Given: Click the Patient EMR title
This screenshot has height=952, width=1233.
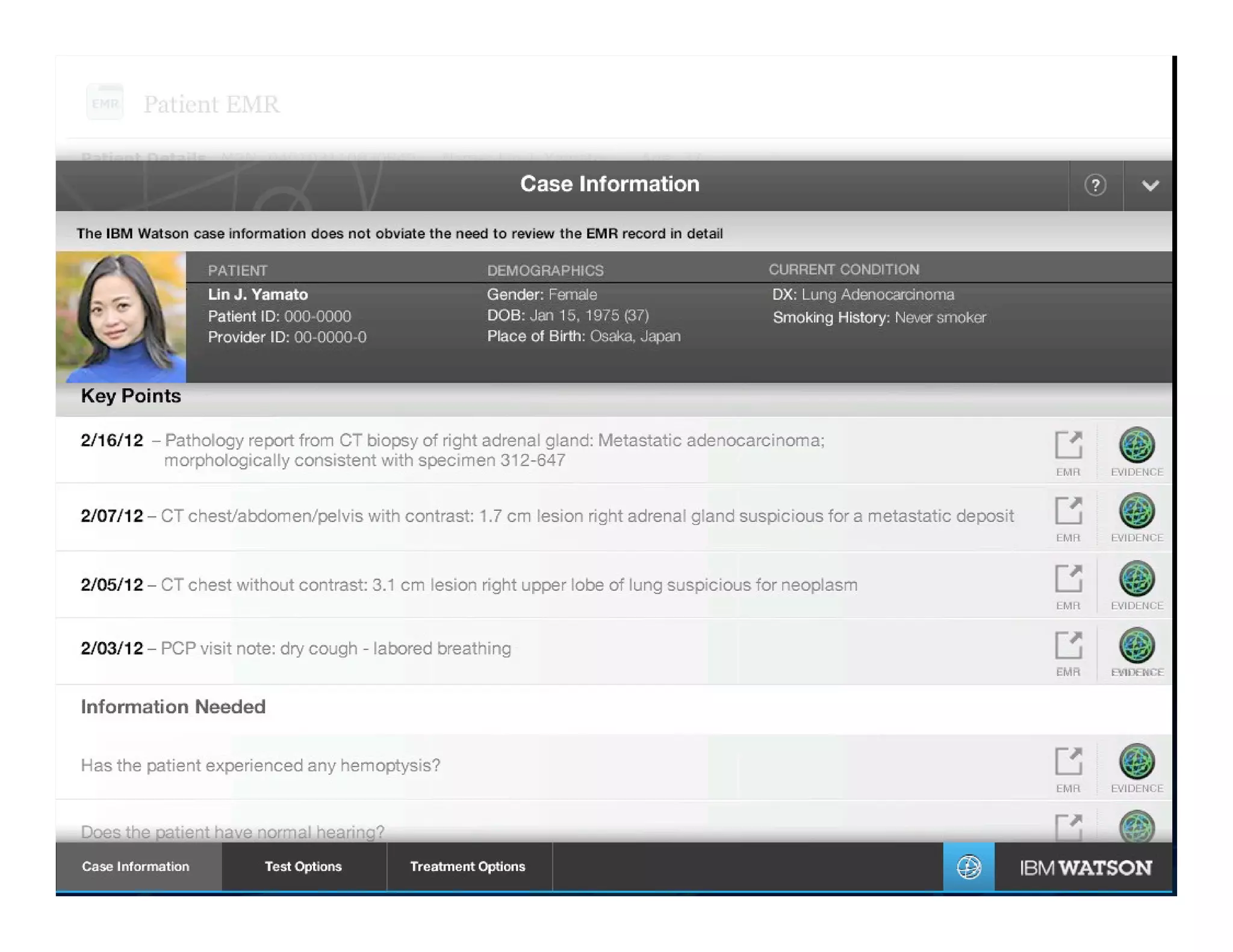Looking at the screenshot, I should point(211,104).
